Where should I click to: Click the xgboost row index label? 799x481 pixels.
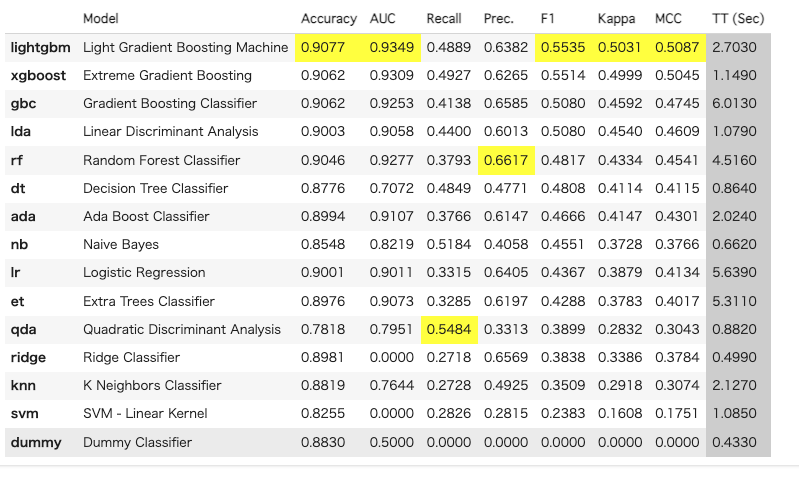click(35, 75)
